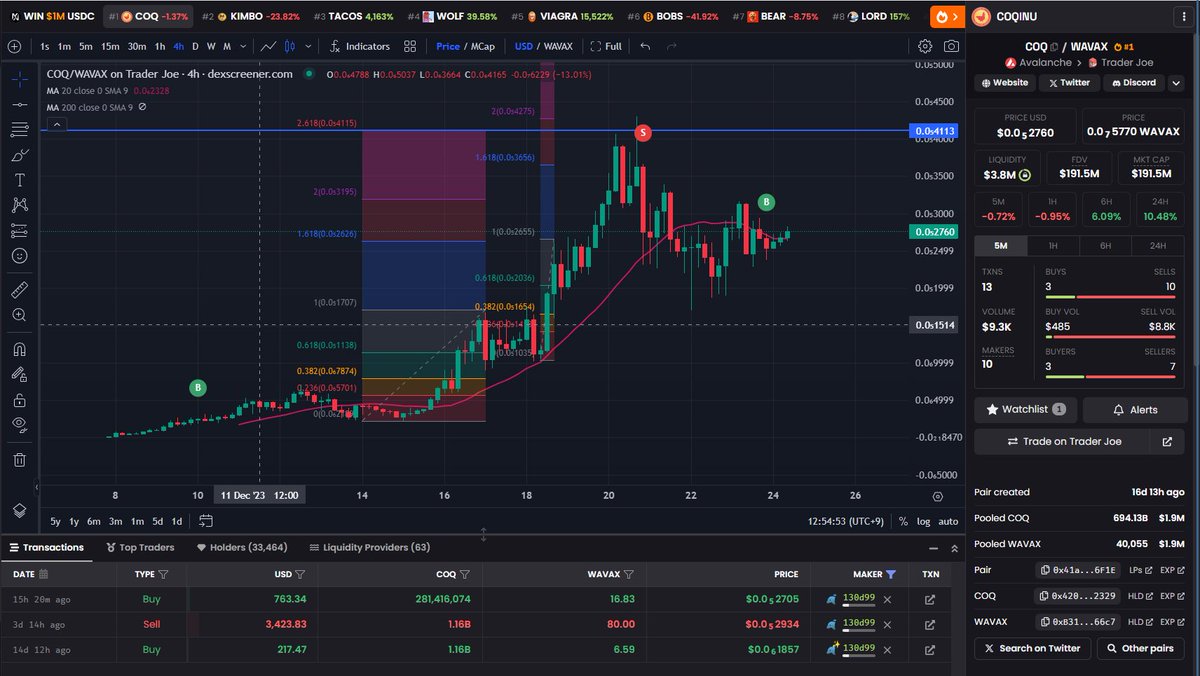The width and height of the screenshot is (1200, 676).
Task: Select the ruler measure tool
Action: pos(19,290)
